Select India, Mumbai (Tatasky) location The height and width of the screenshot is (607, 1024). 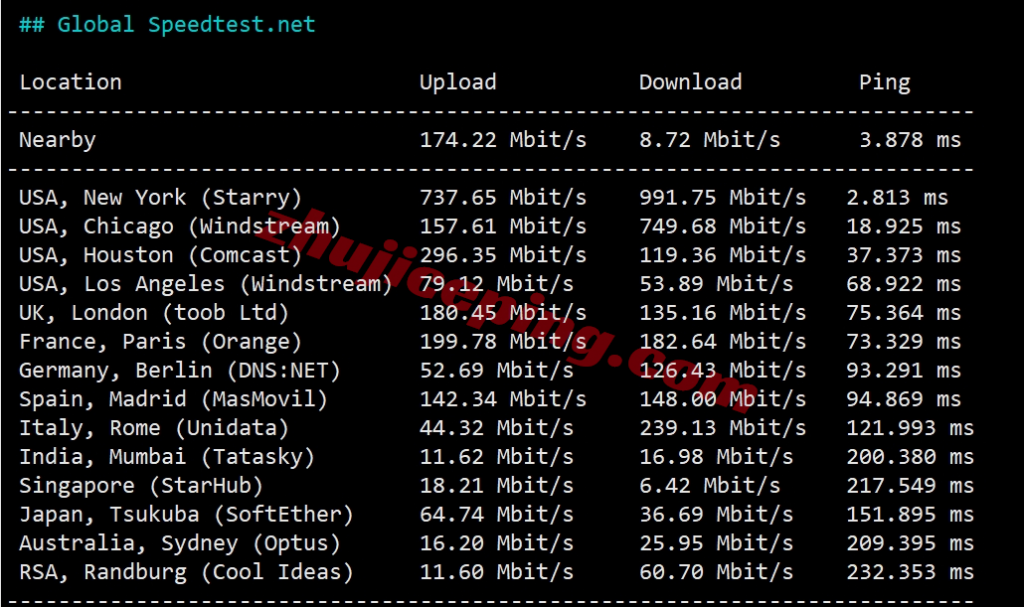167,458
